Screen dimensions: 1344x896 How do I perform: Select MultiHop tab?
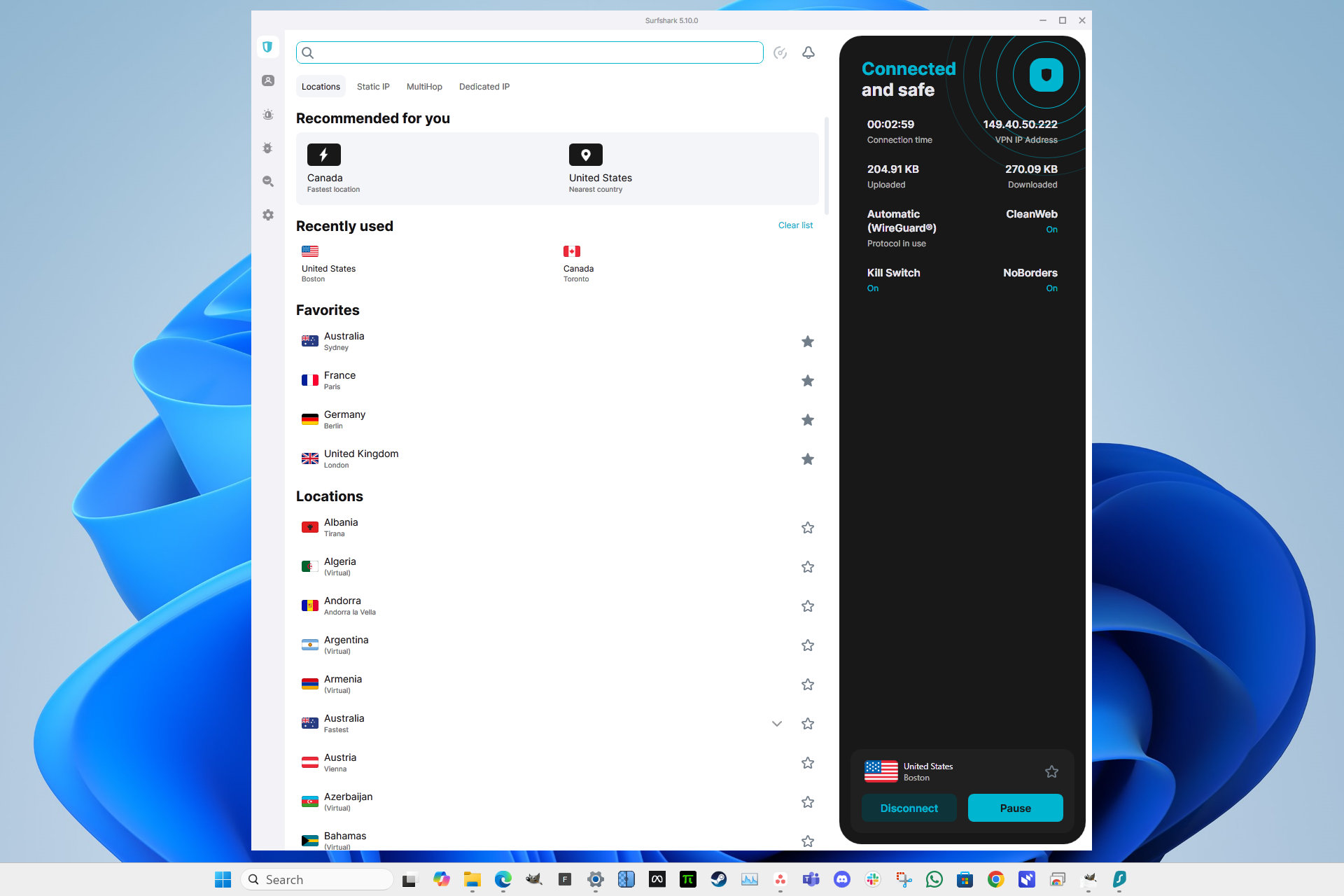(423, 86)
